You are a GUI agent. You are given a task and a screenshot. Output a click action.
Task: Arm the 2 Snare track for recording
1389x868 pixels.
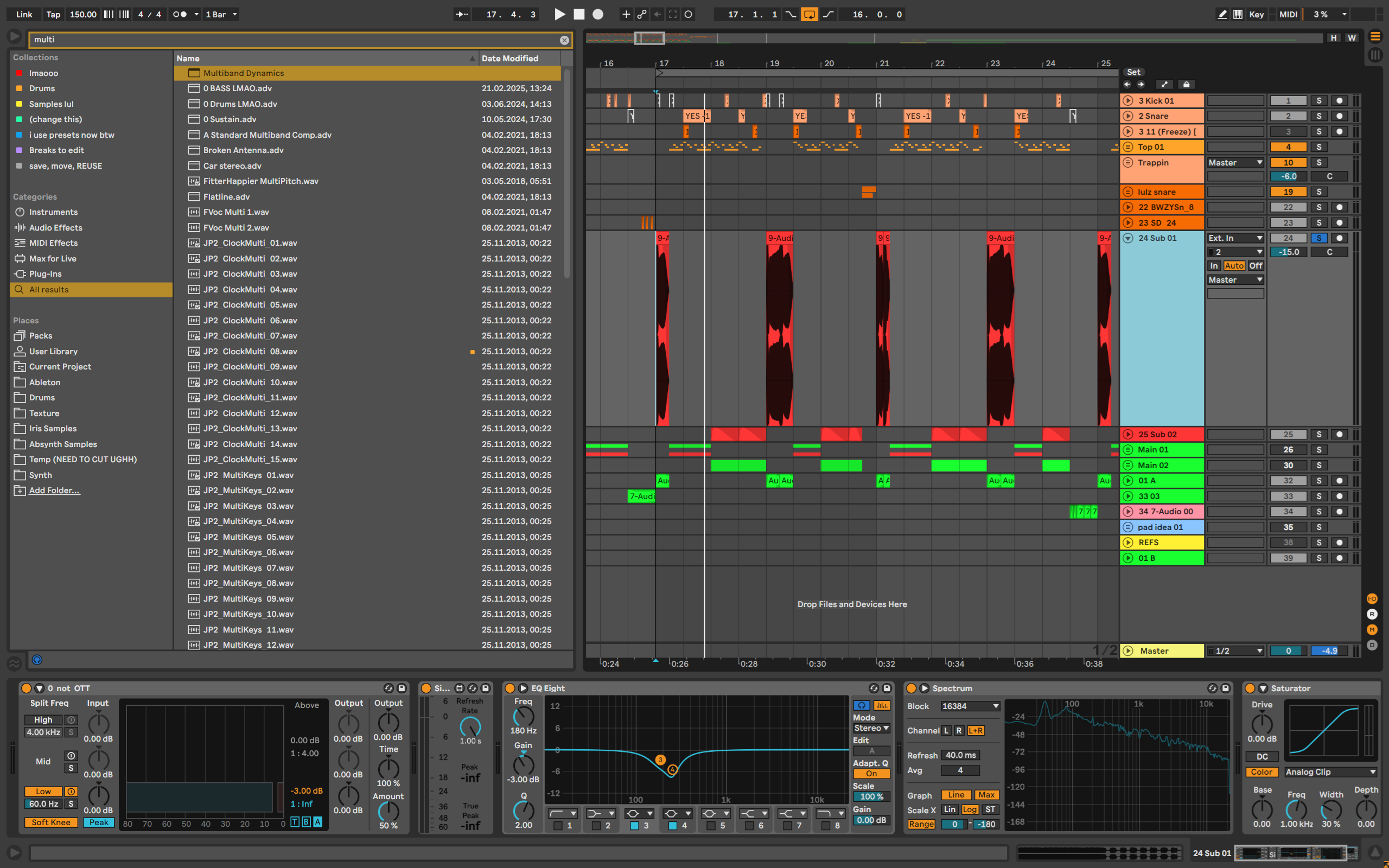tap(1340, 116)
